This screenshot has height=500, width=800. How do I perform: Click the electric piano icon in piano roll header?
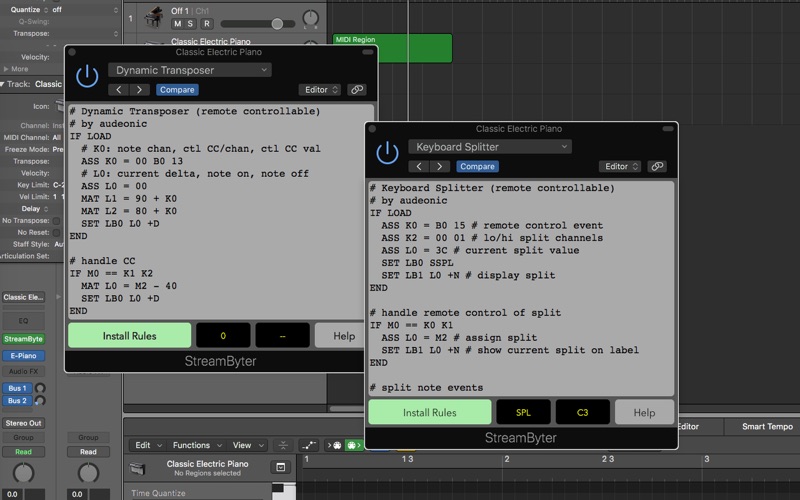[x=137, y=468]
